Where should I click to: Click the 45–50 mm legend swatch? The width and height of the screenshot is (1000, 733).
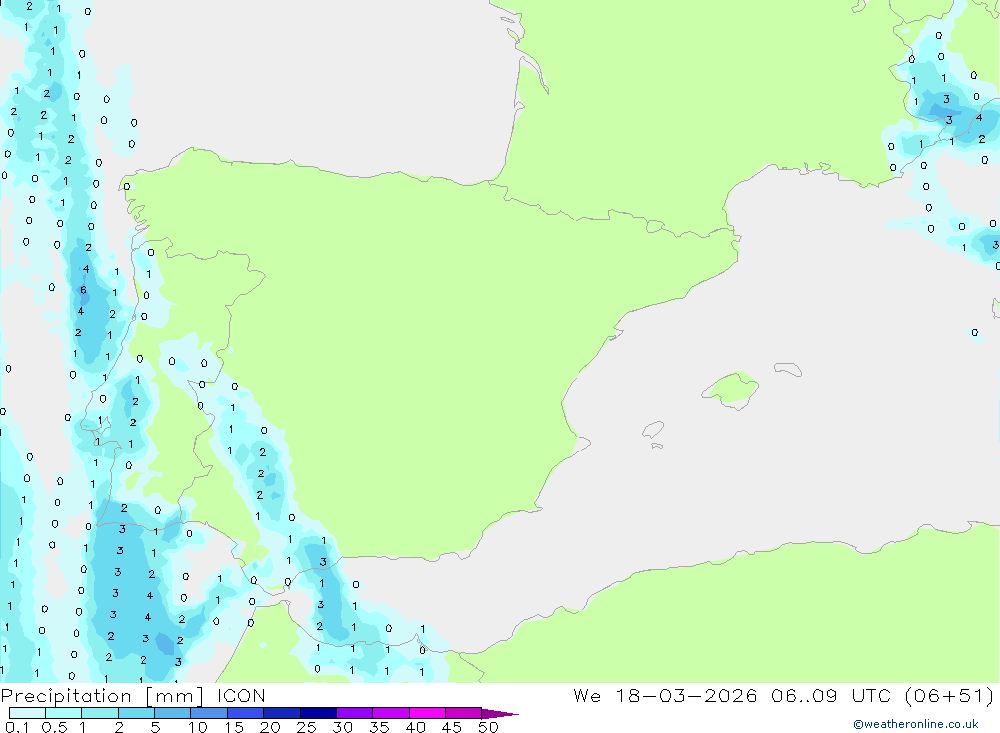(464, 713)
